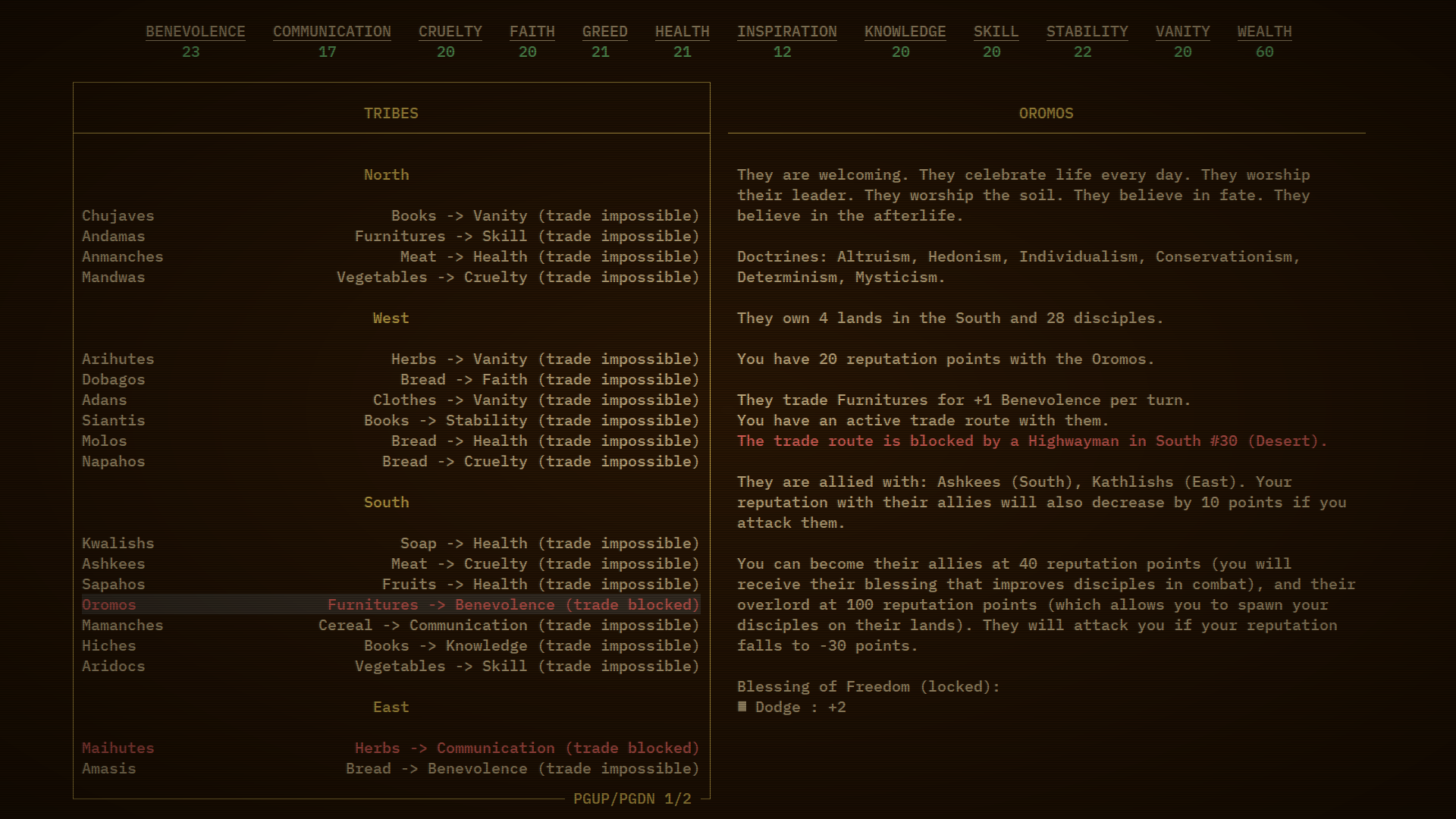Select the Amasis tribe row

tap(391, 769)
